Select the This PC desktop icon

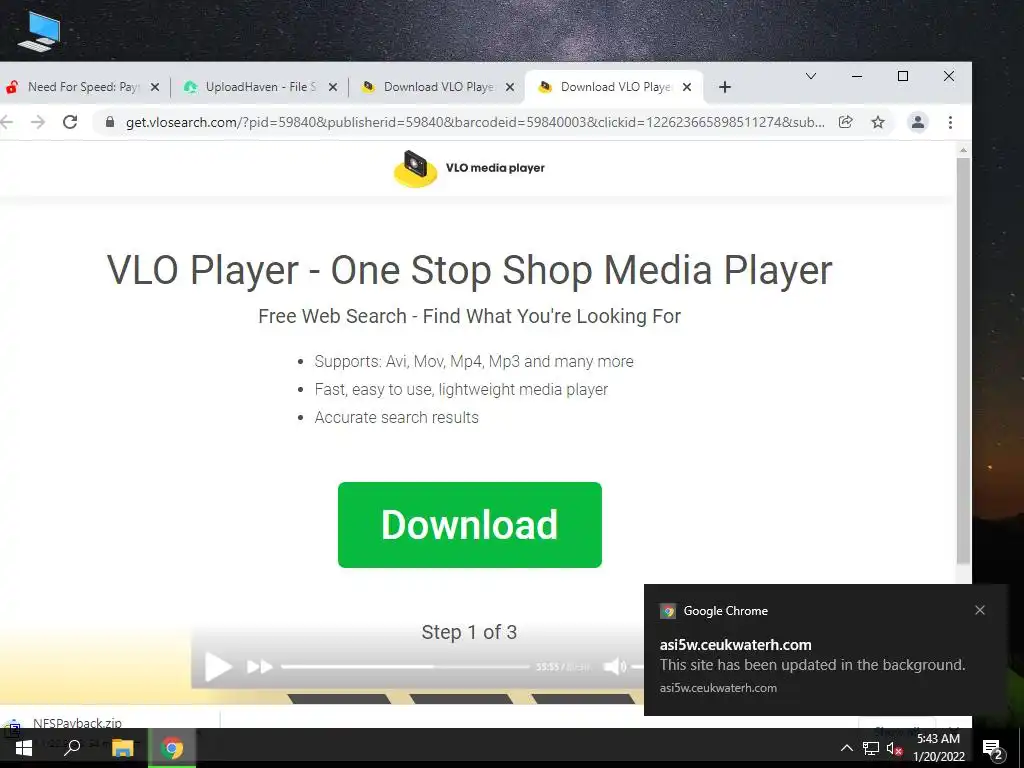(x=39, y=31)
